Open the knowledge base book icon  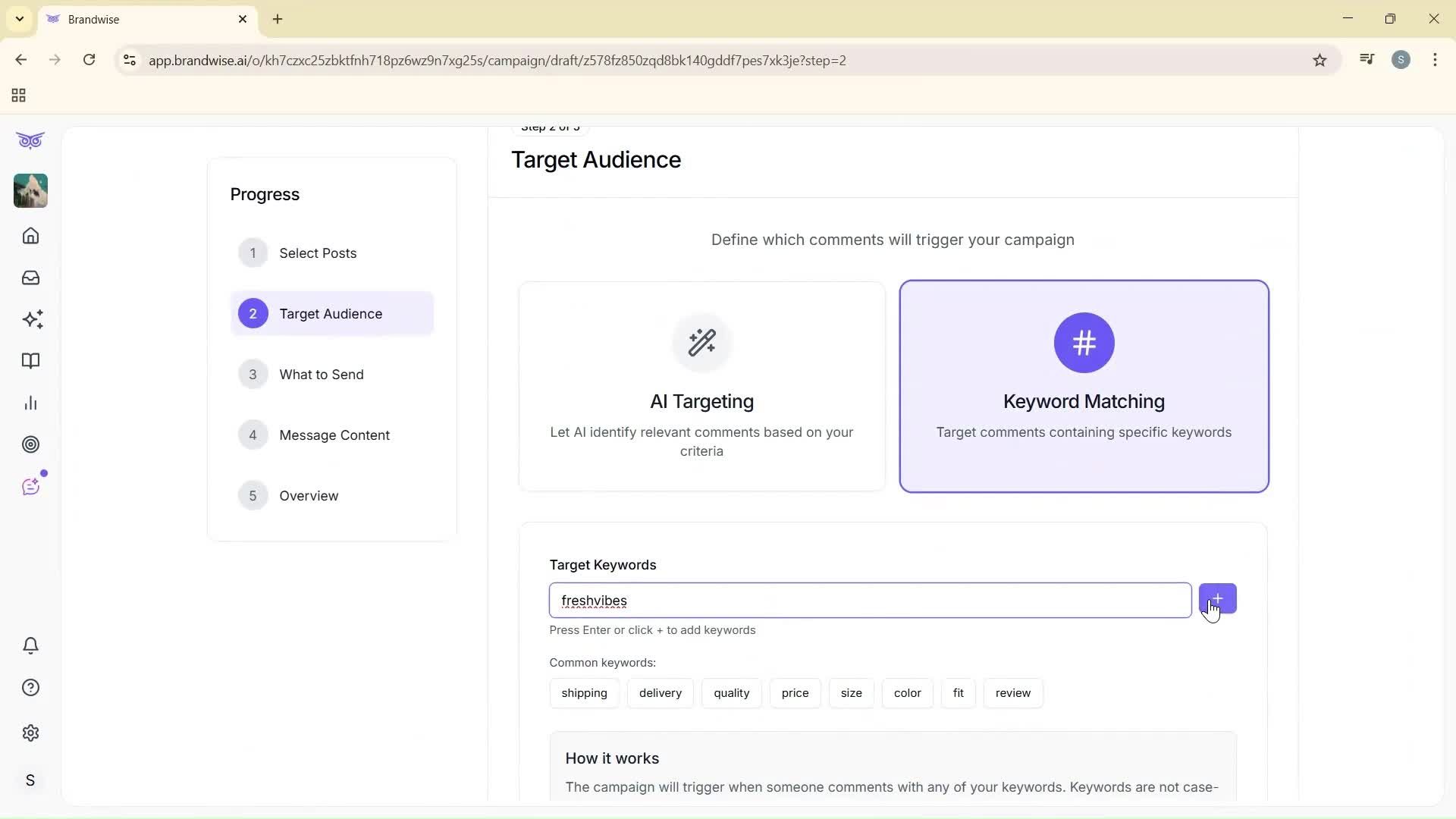click(x=30, y=361)
